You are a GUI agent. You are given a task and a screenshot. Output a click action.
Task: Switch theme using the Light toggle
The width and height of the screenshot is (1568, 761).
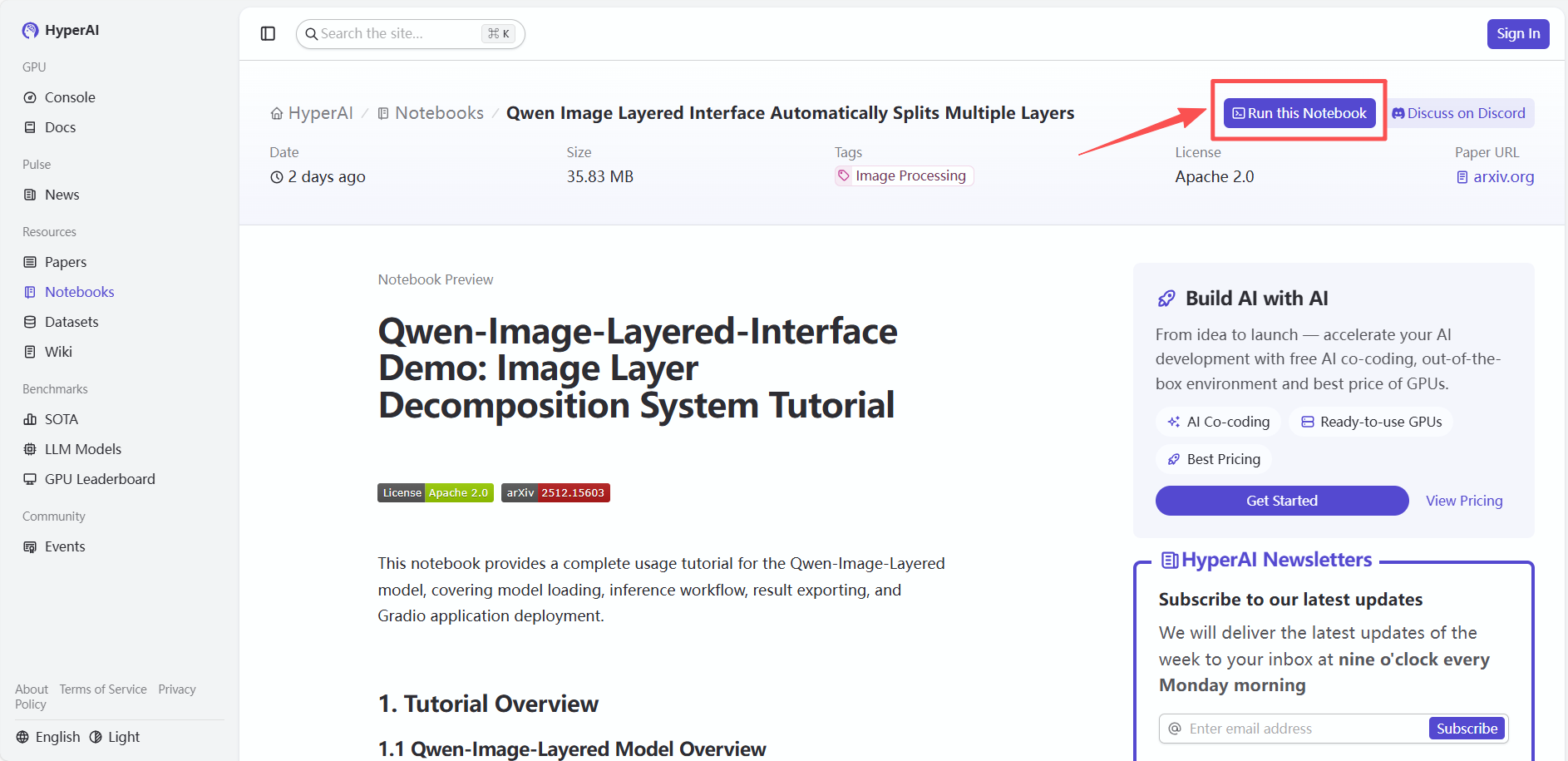pos(115,737)
